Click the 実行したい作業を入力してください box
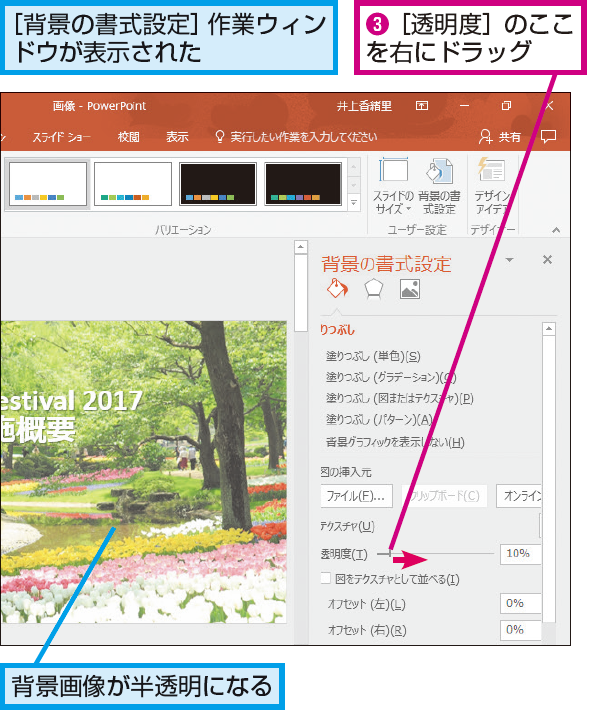This screenshot has height=710, width=600. 303,137
